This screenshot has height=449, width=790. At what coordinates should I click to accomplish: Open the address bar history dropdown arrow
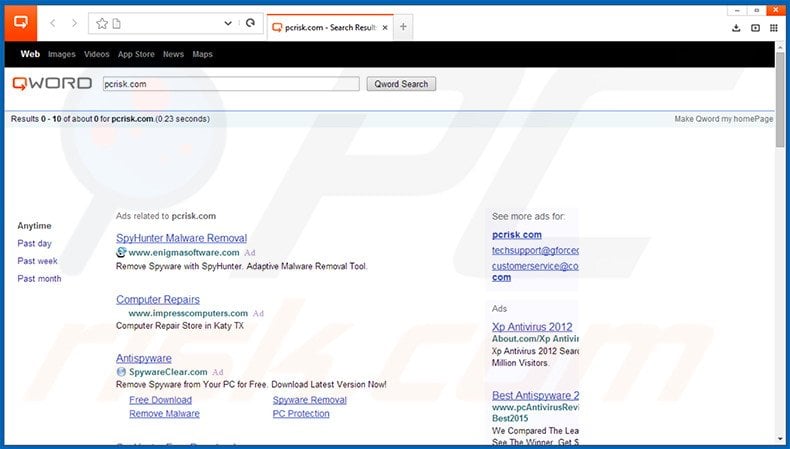click(x=228, y=23)
